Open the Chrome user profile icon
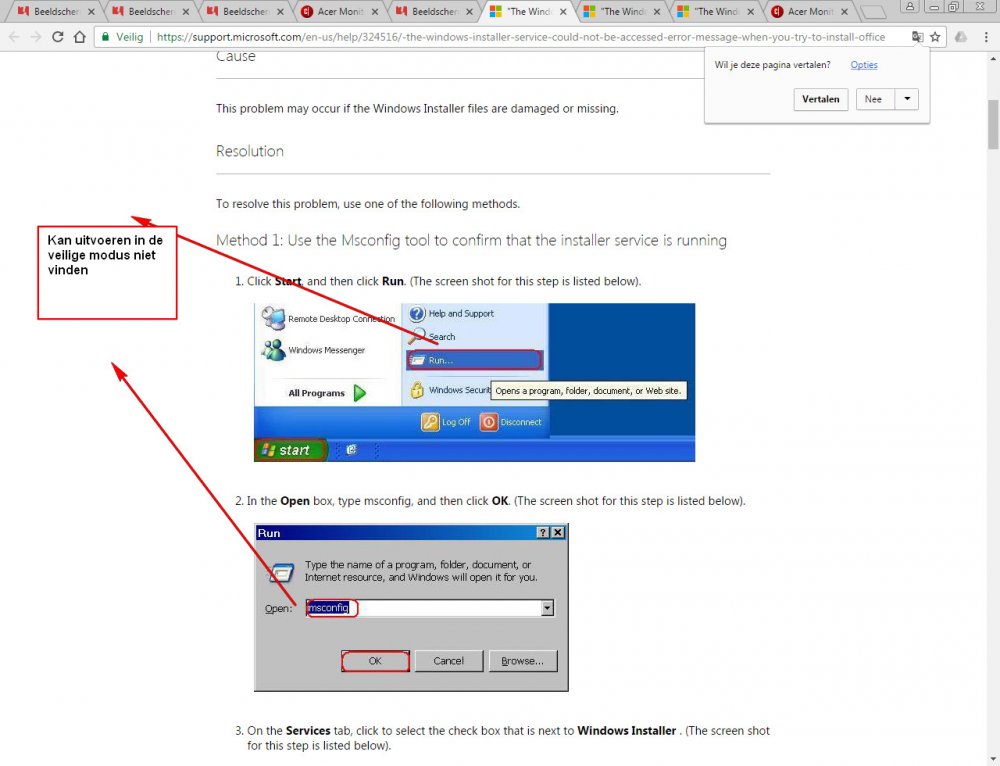Image resolution: width=1000 pixels, height=766 pixels. [x=909, y=7]
